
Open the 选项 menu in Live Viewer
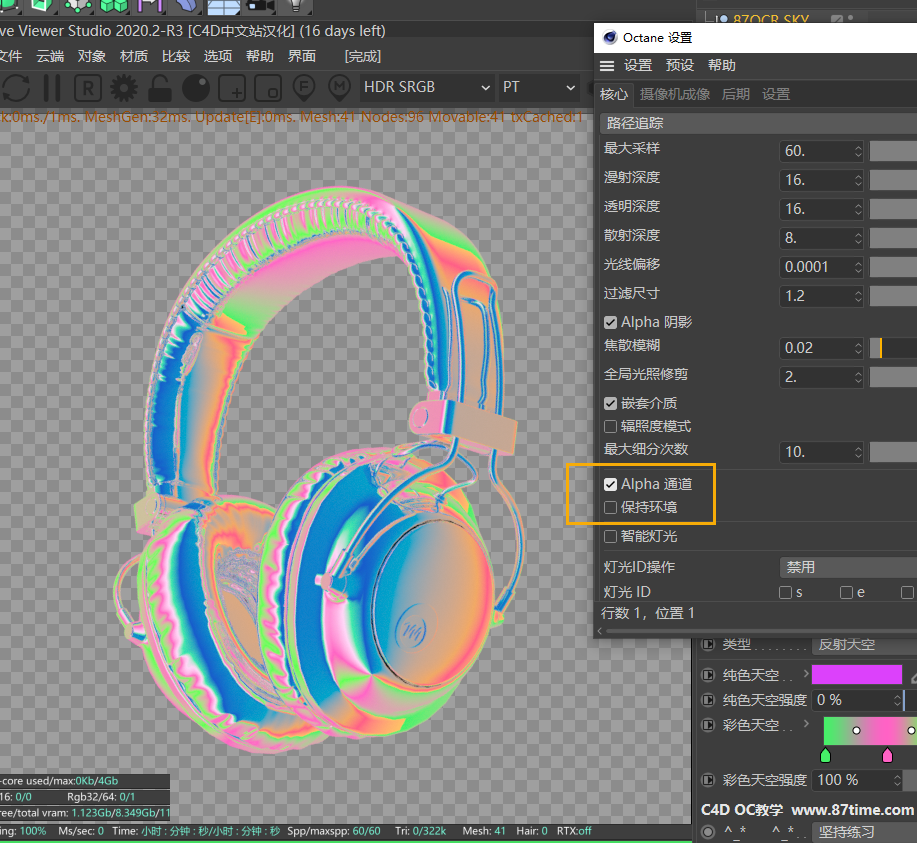218,56
